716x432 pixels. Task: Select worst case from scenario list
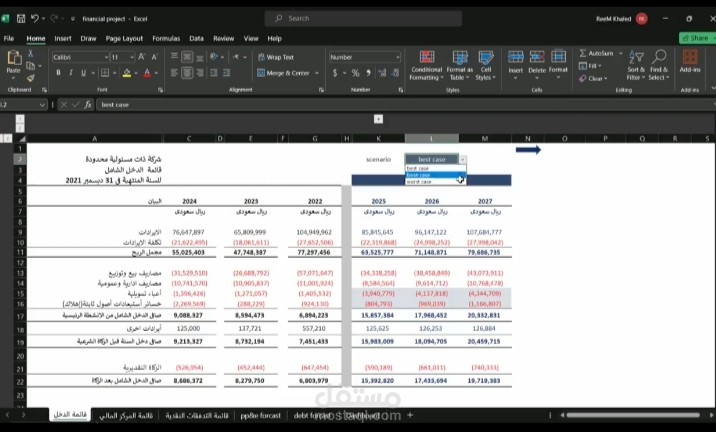coord(435,182)
